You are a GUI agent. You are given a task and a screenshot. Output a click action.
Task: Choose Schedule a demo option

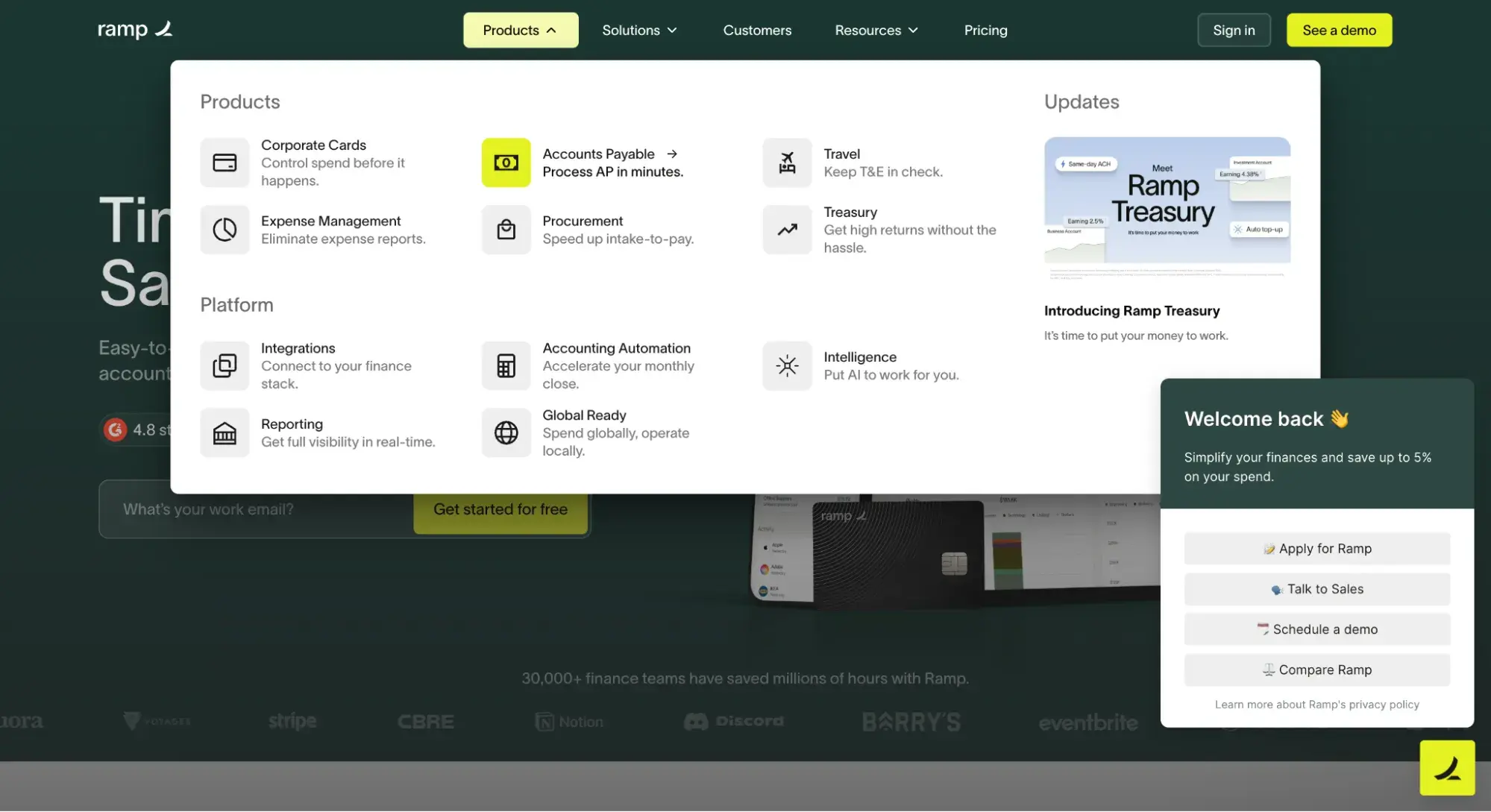[x=1316, y=629]
